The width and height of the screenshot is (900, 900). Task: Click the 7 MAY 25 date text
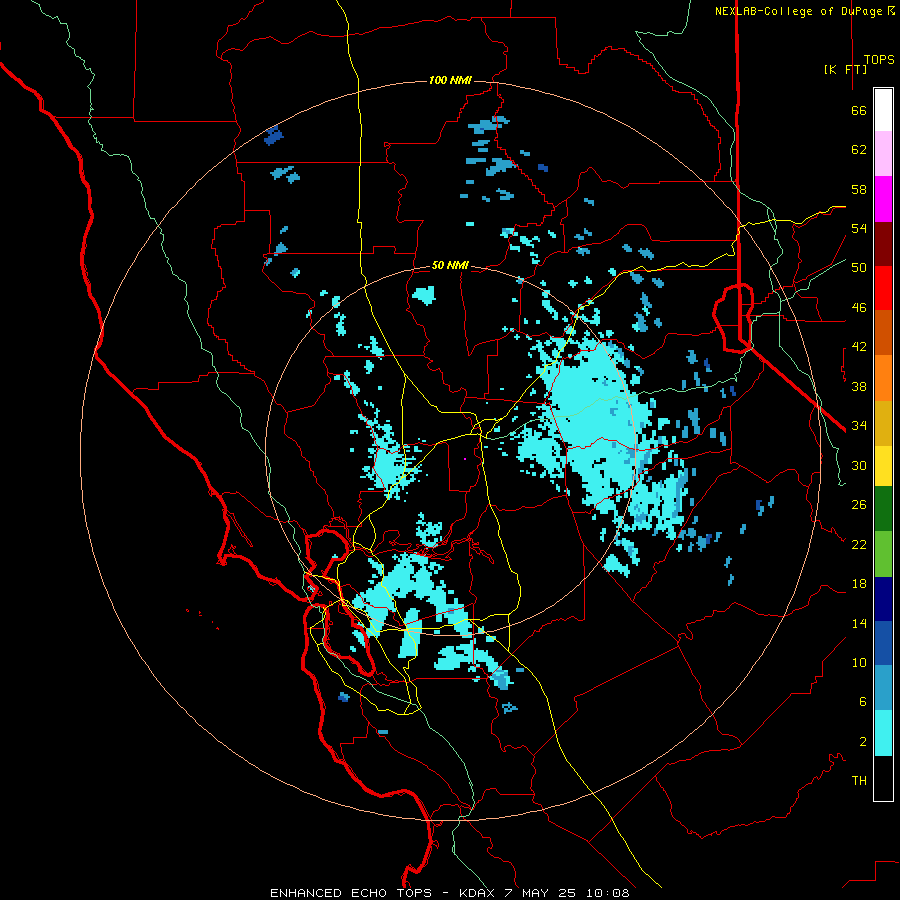click(x=540, y=893)
